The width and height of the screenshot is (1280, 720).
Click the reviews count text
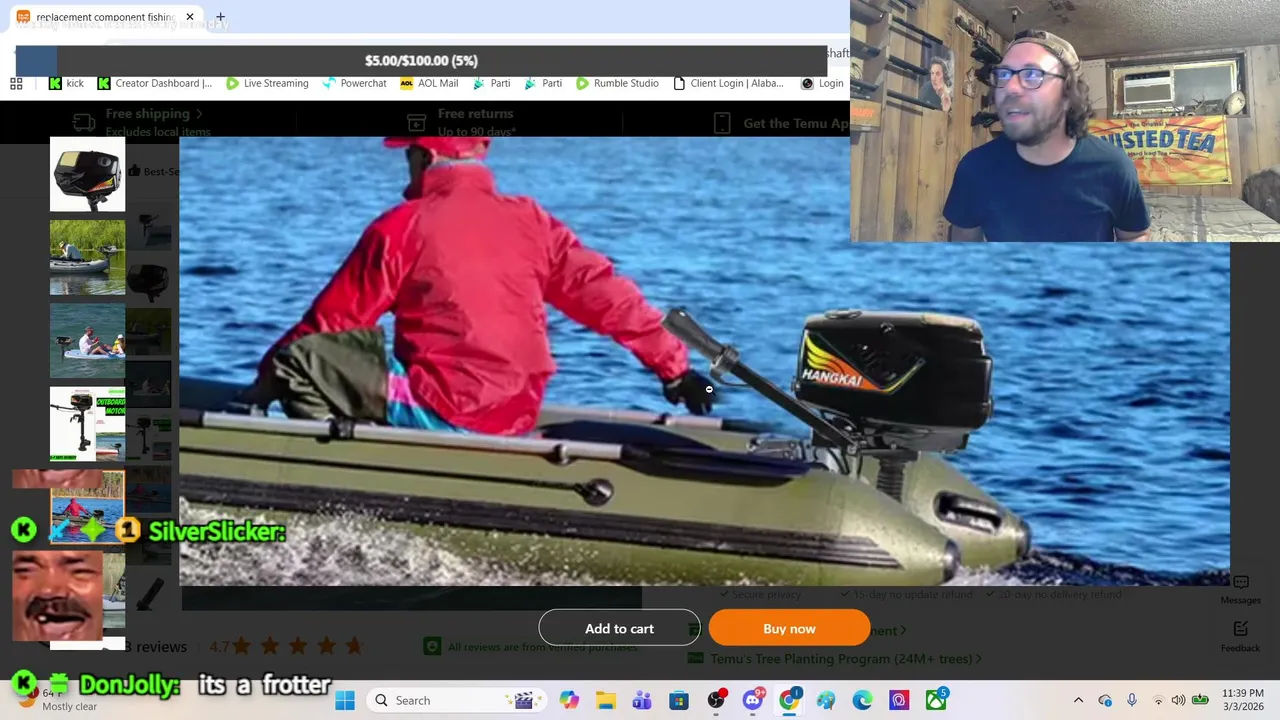pos(154,647)
